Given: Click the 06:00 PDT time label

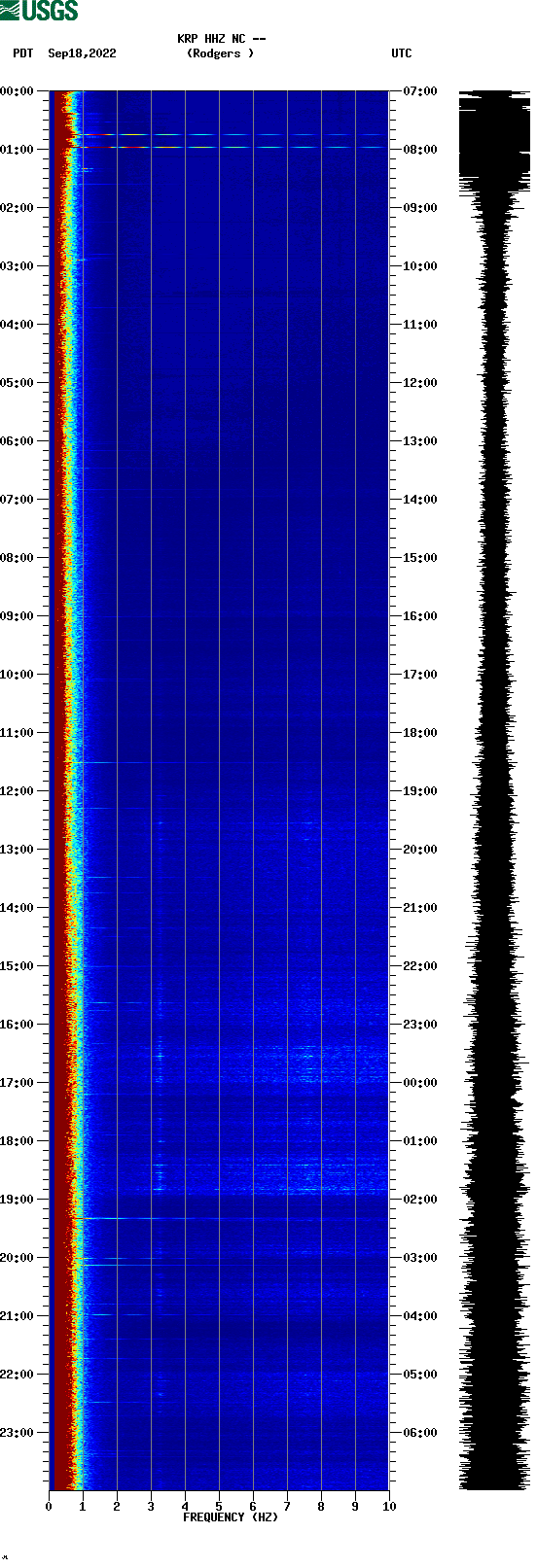Looking at the screenshot, I should pos(18,441).
